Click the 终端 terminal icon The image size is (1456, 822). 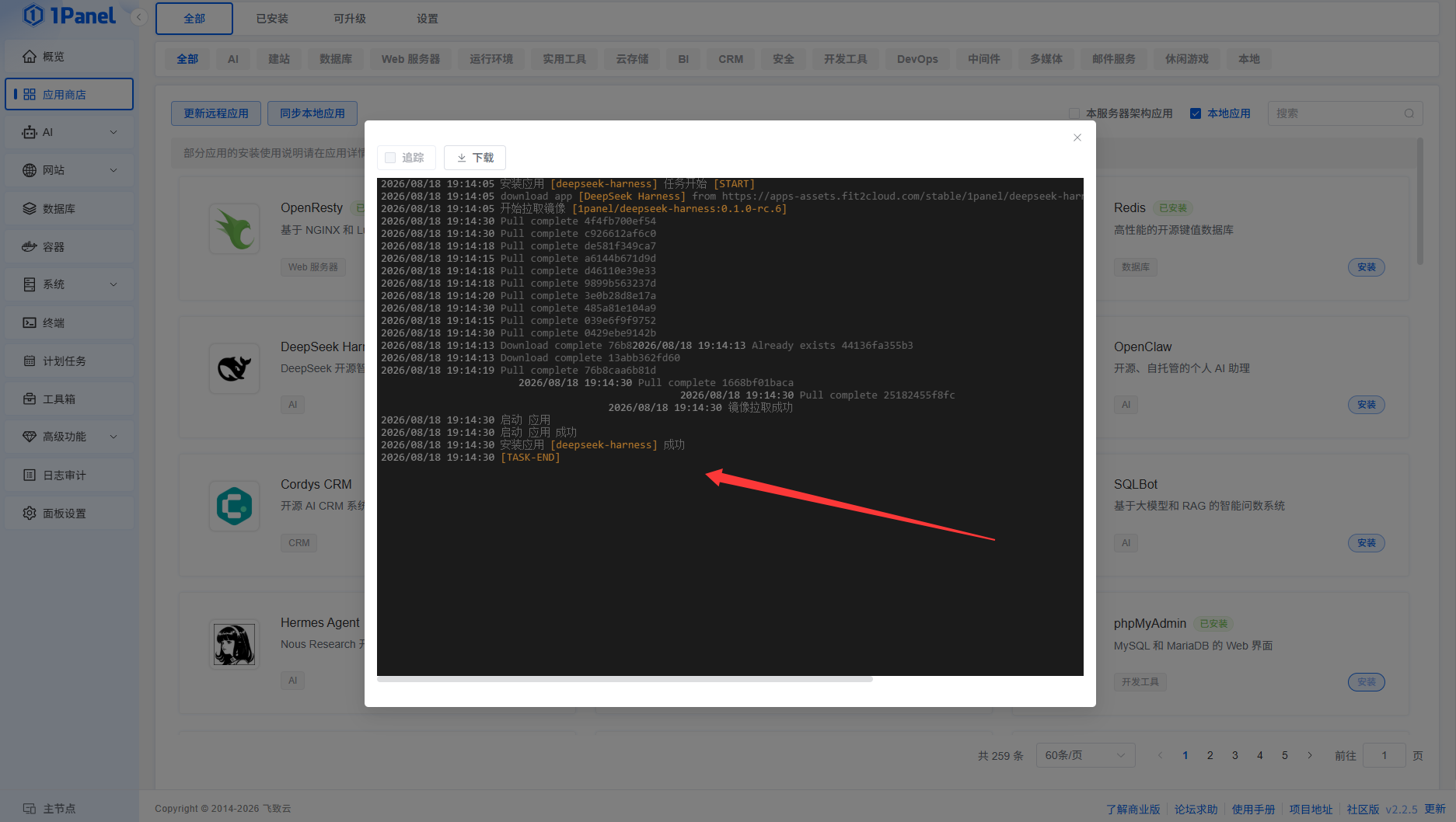tap(30, 322)
